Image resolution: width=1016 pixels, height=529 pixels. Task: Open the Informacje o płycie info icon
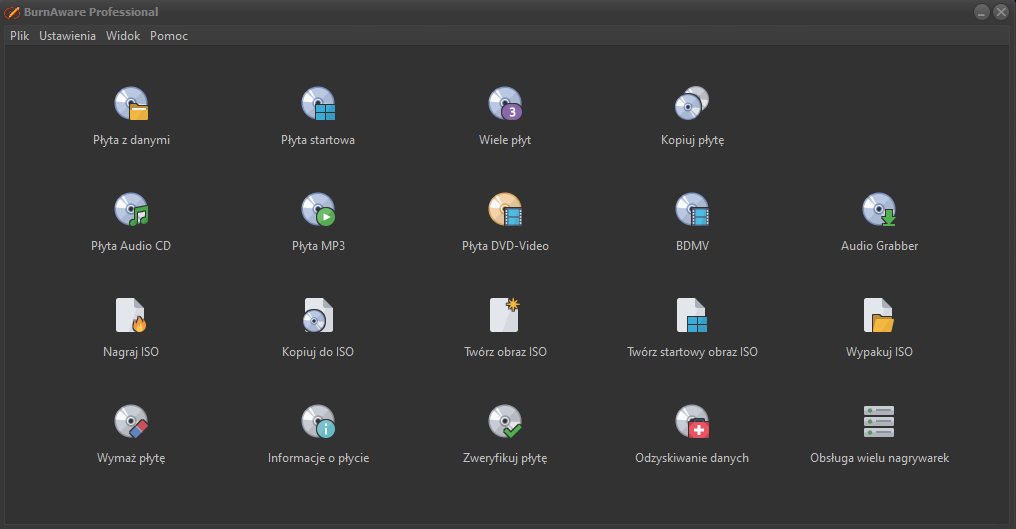point(318,421)
